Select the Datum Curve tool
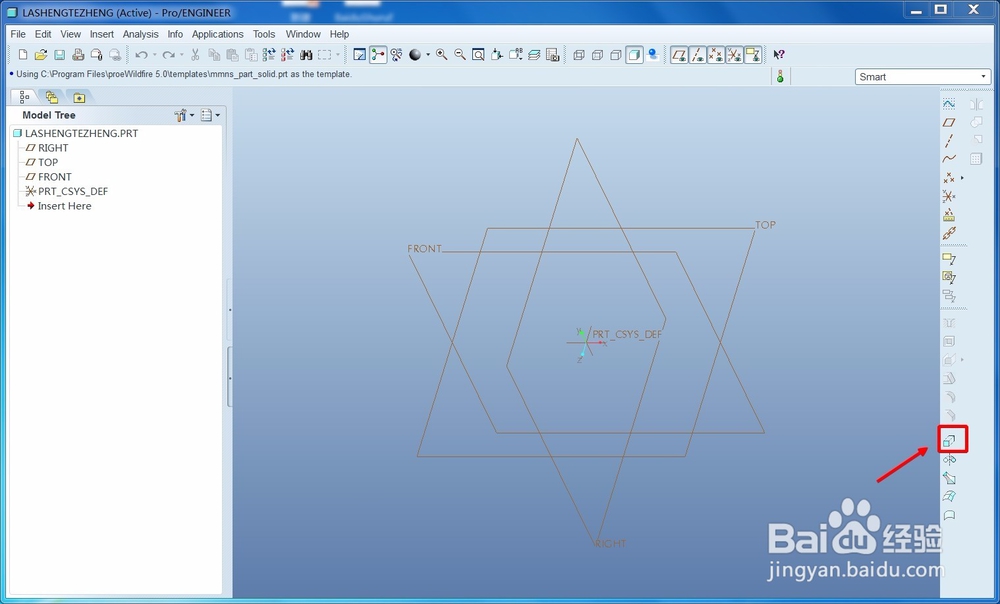 pyautogui.click(x=949, y=159)
